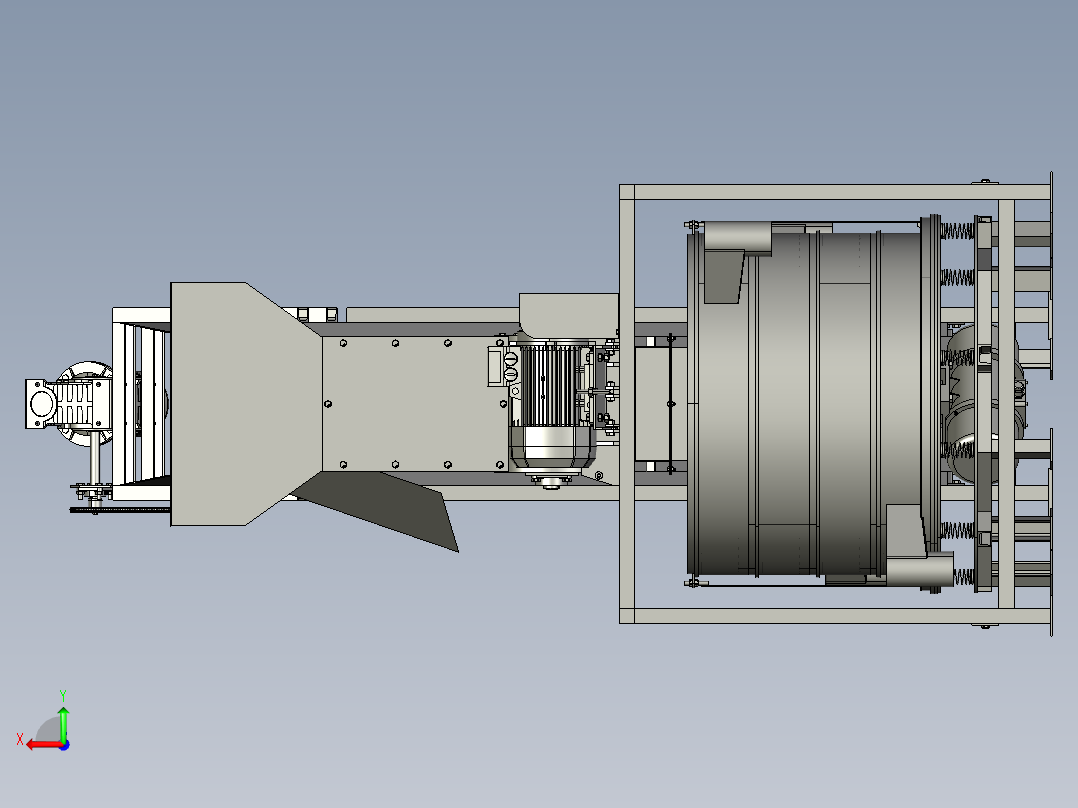Select the bottom beam of the square frame

click(x=835, y=615)
